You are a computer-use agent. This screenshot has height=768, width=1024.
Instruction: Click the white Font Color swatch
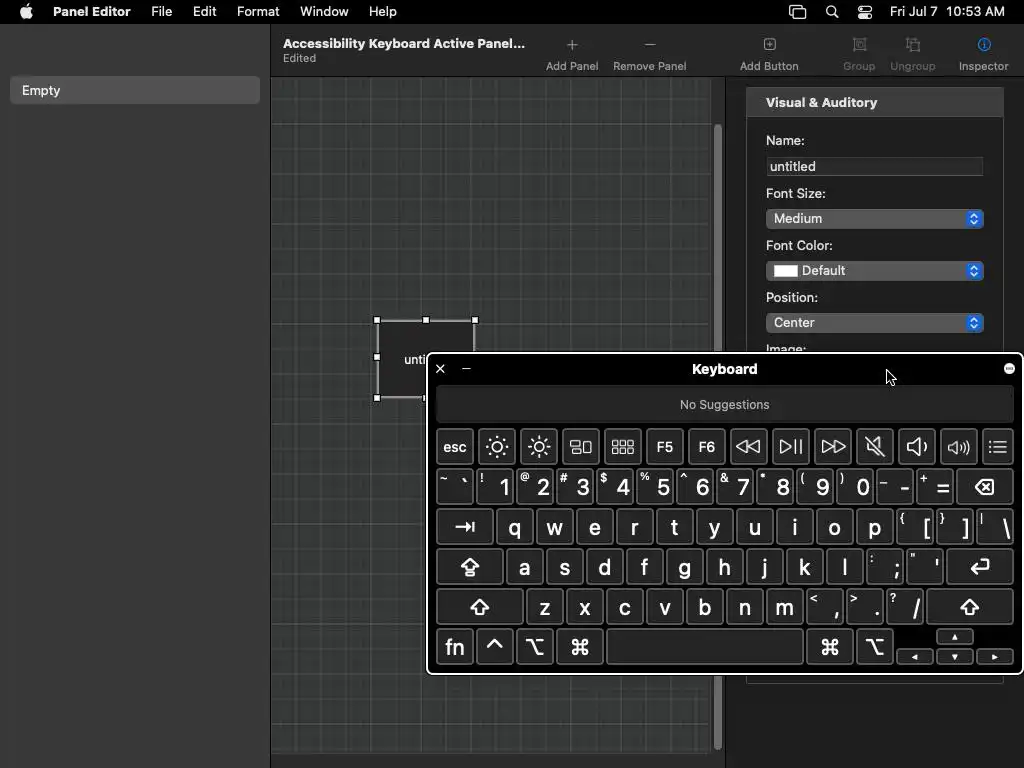click(x=786, y=271)
